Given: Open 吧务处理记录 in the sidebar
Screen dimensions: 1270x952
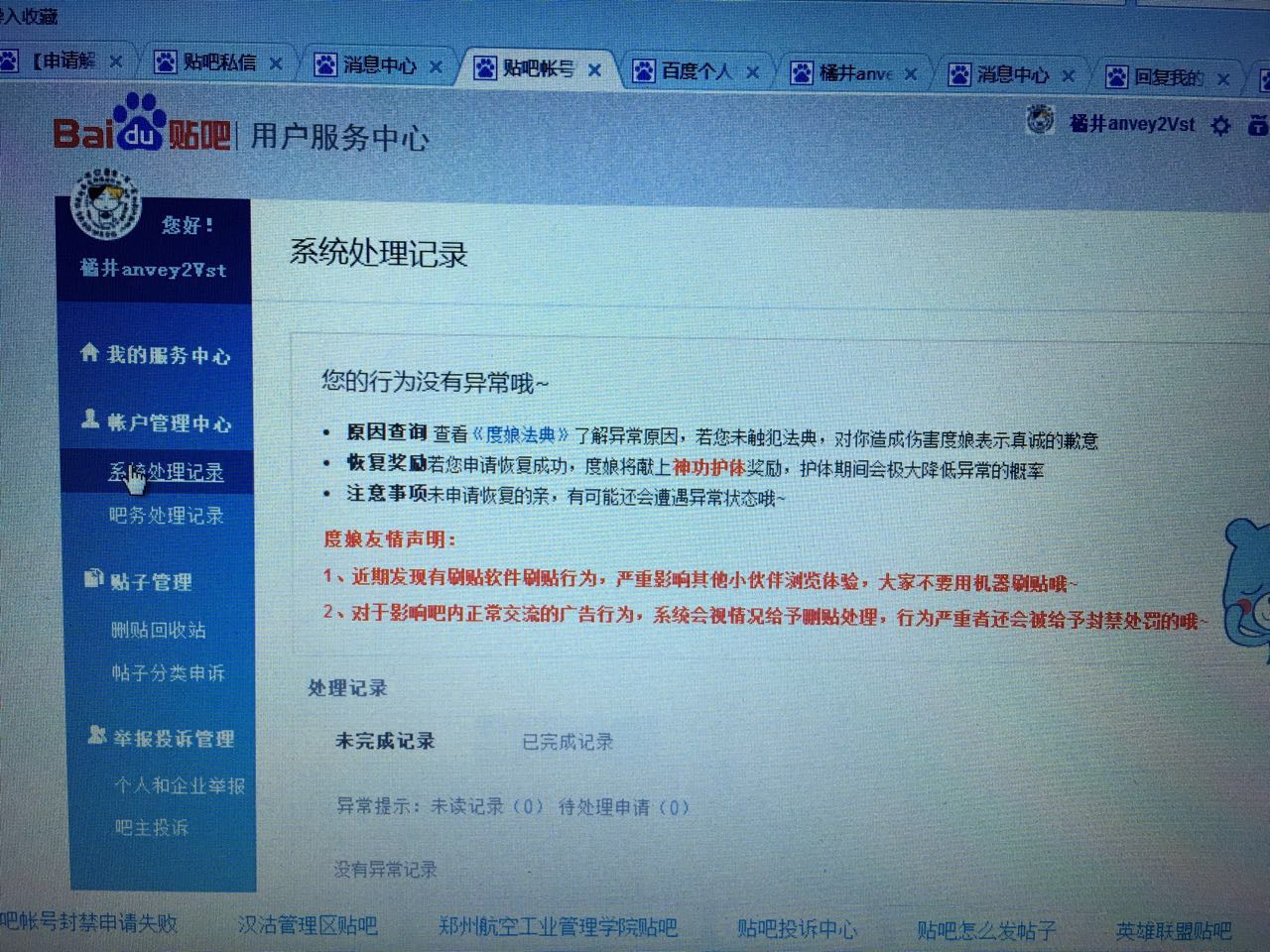Looking at the screenshot, I should point(166,516).
